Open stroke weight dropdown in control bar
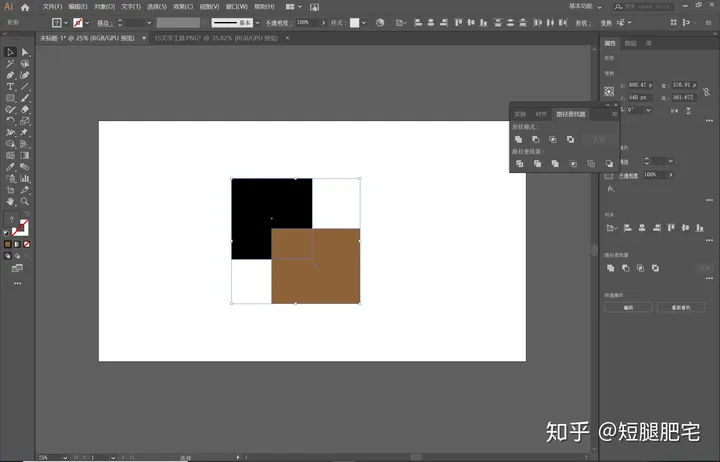The height and width of the screenshot is (462, 720). click(x=149, y=23)
